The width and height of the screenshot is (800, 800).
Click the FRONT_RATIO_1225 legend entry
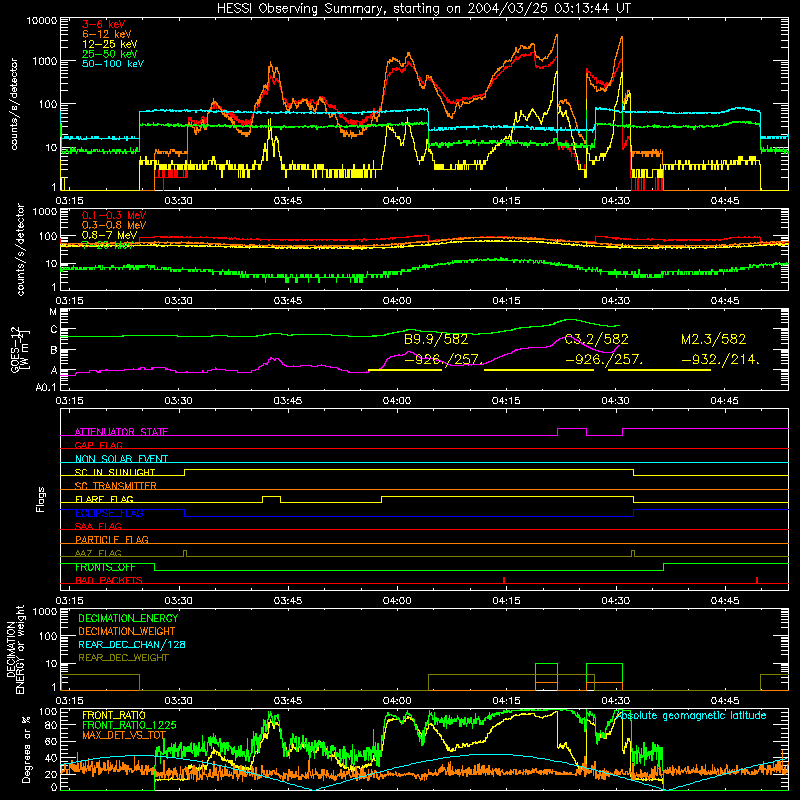129,725
